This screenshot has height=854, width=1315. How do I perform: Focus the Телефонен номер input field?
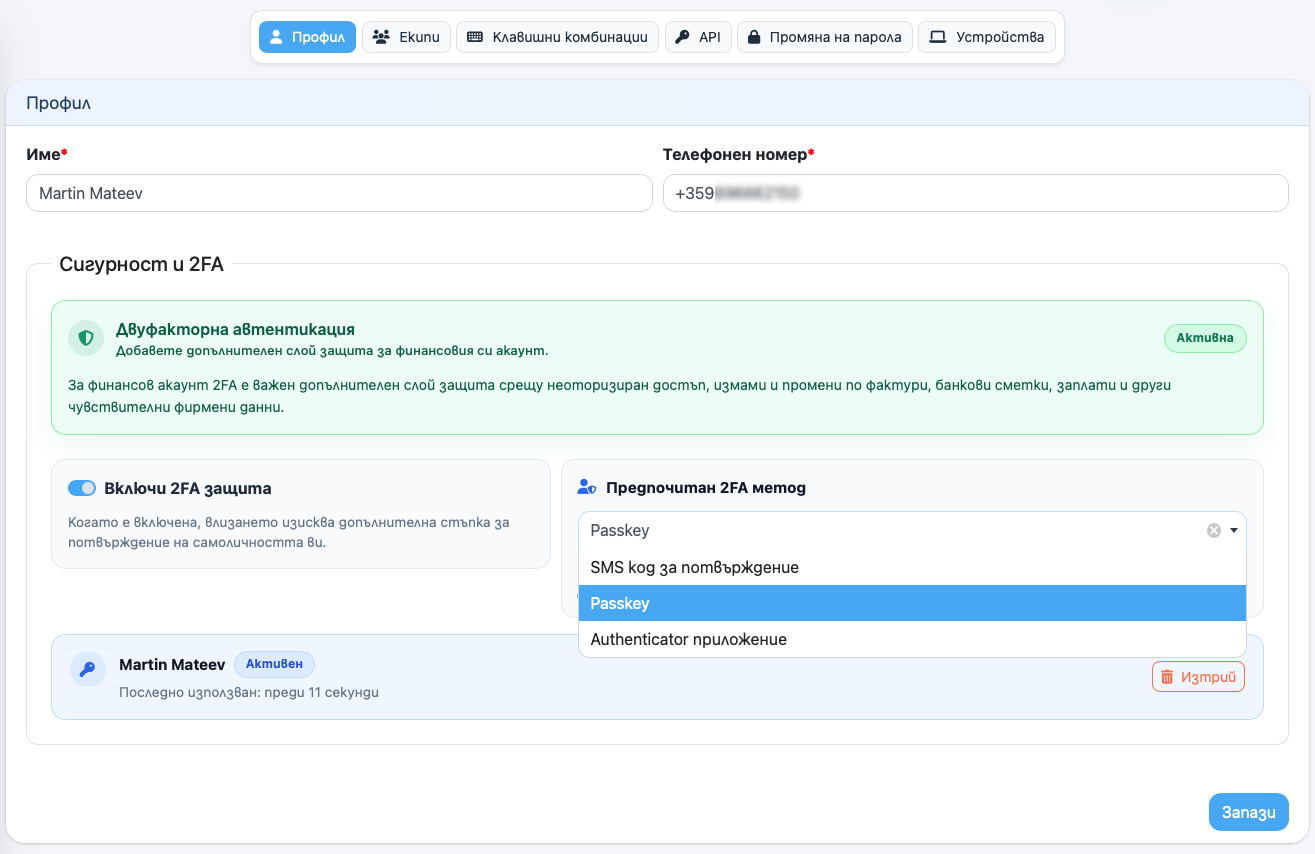975,193
